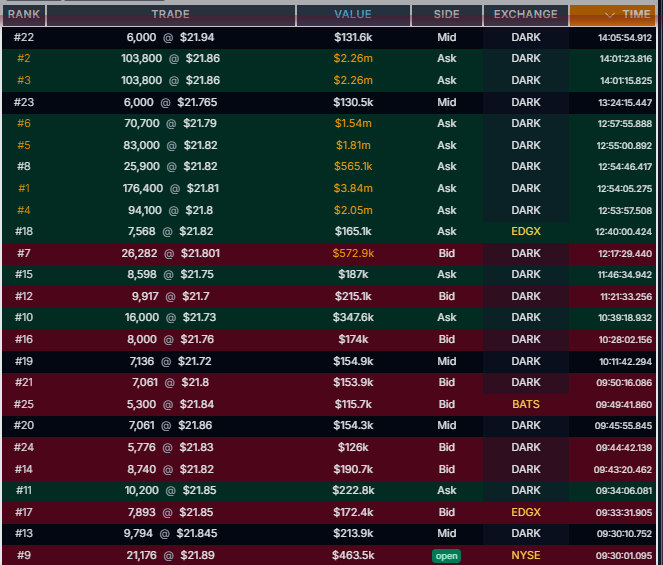Click trade 26,282 @ $21.801
The height and width of the screenshot is (565, 663).
(x=171, y=253)
